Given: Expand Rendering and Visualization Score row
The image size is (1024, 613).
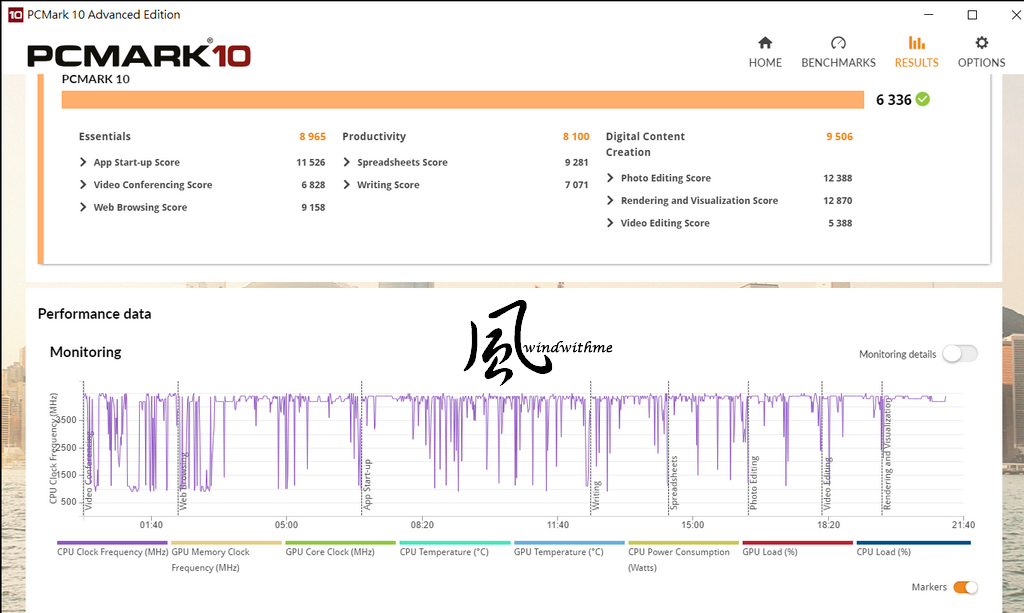Looking at the screenshot, I should 610,200.
